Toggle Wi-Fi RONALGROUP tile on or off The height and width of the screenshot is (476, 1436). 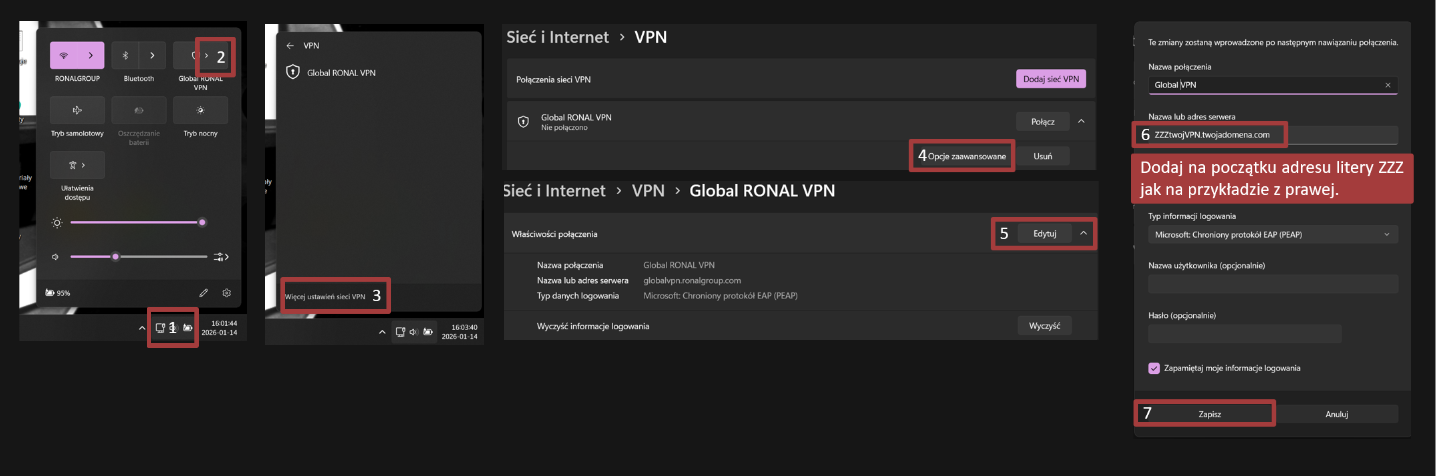click(63, 55)
